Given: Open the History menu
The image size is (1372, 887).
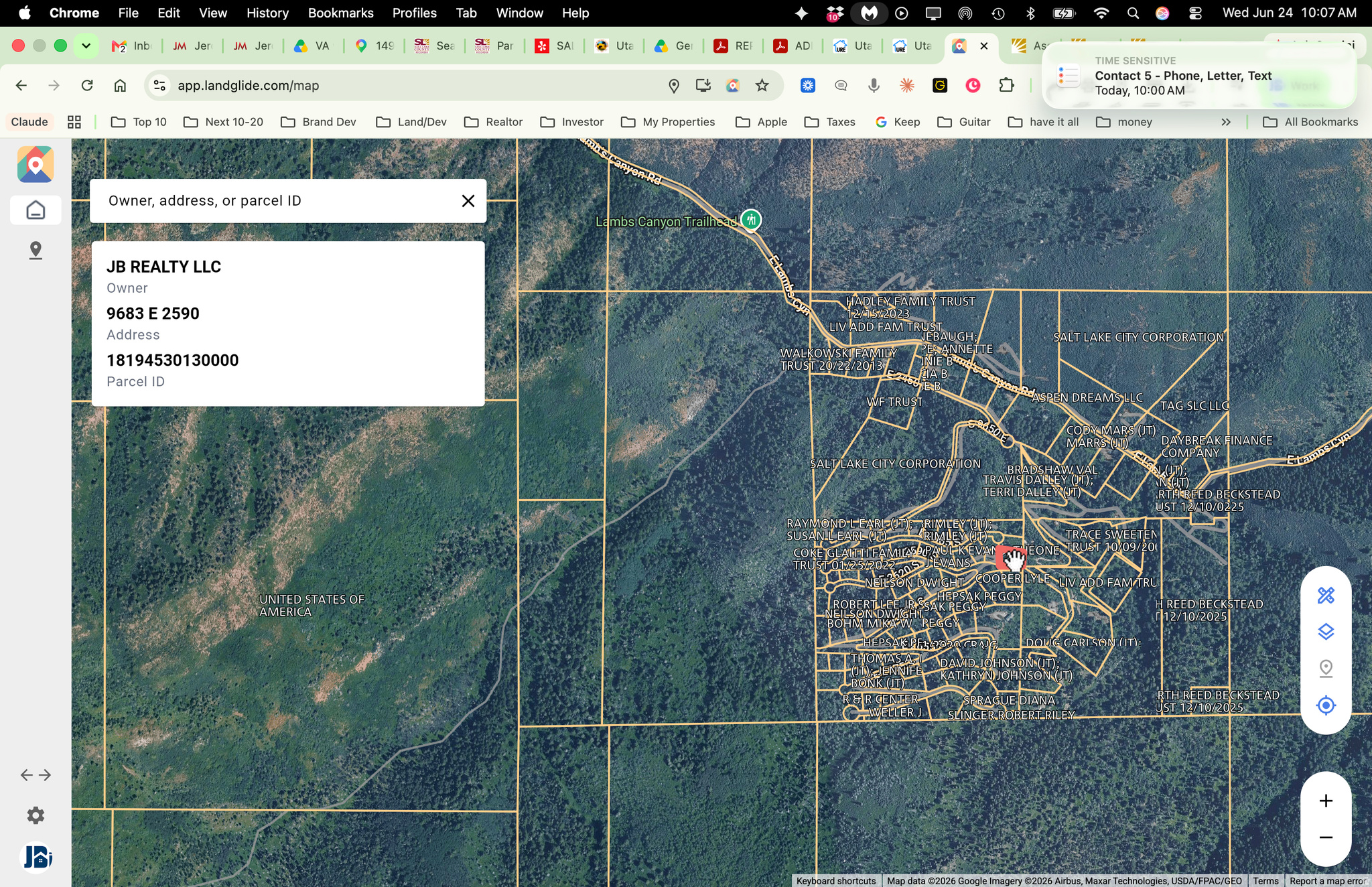Looking at the screenshot, I should pyautogui.click(x=267, y=13).
